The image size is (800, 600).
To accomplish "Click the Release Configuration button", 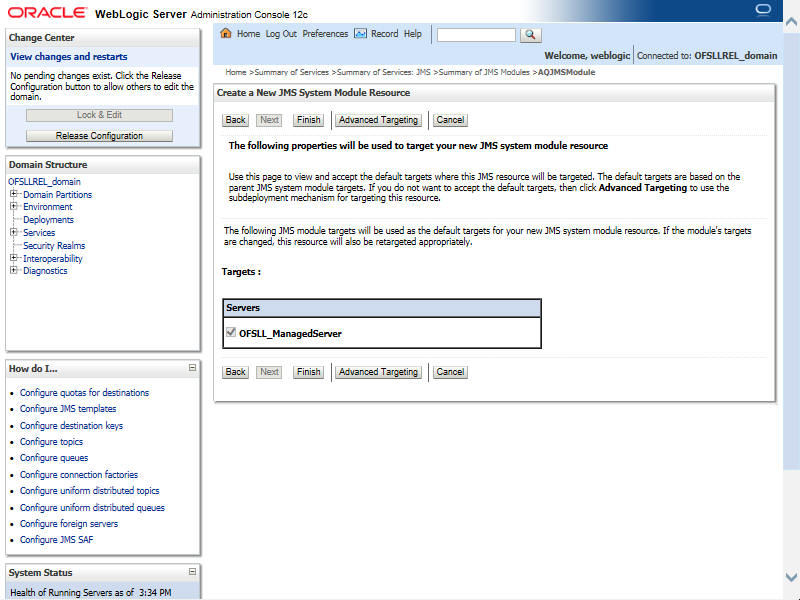I will click(x=99, y=136).
